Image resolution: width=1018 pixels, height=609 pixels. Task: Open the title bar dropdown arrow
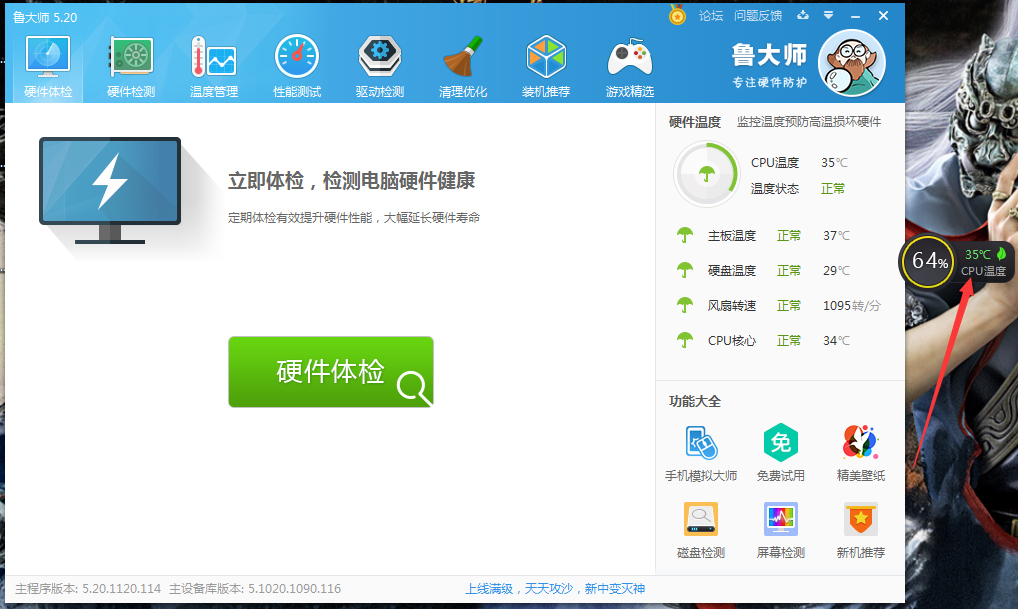point(827,16)
